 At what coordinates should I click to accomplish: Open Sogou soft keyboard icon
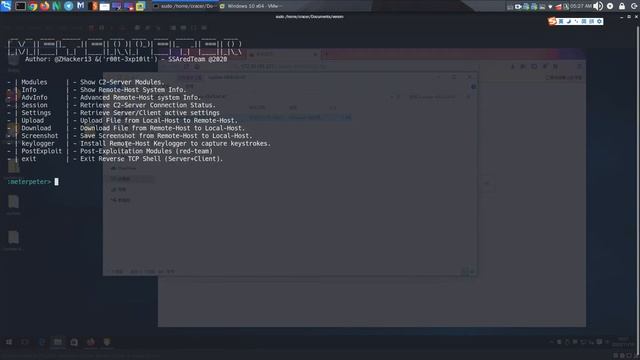tap(584, 21)
